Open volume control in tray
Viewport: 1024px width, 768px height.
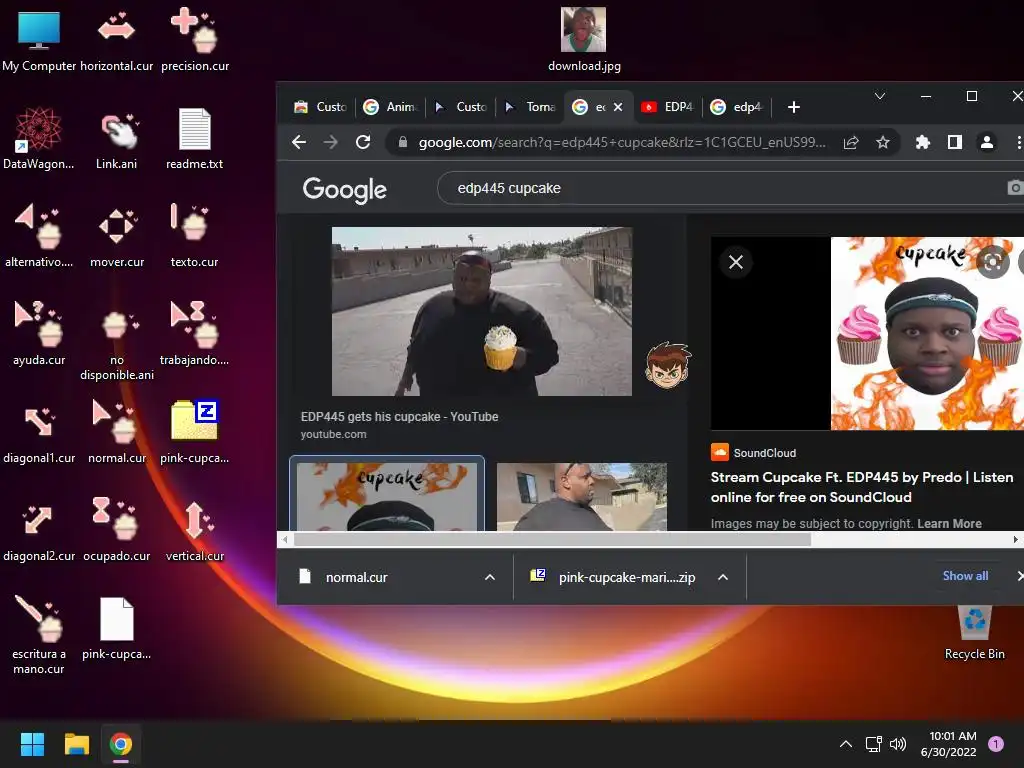899,744
